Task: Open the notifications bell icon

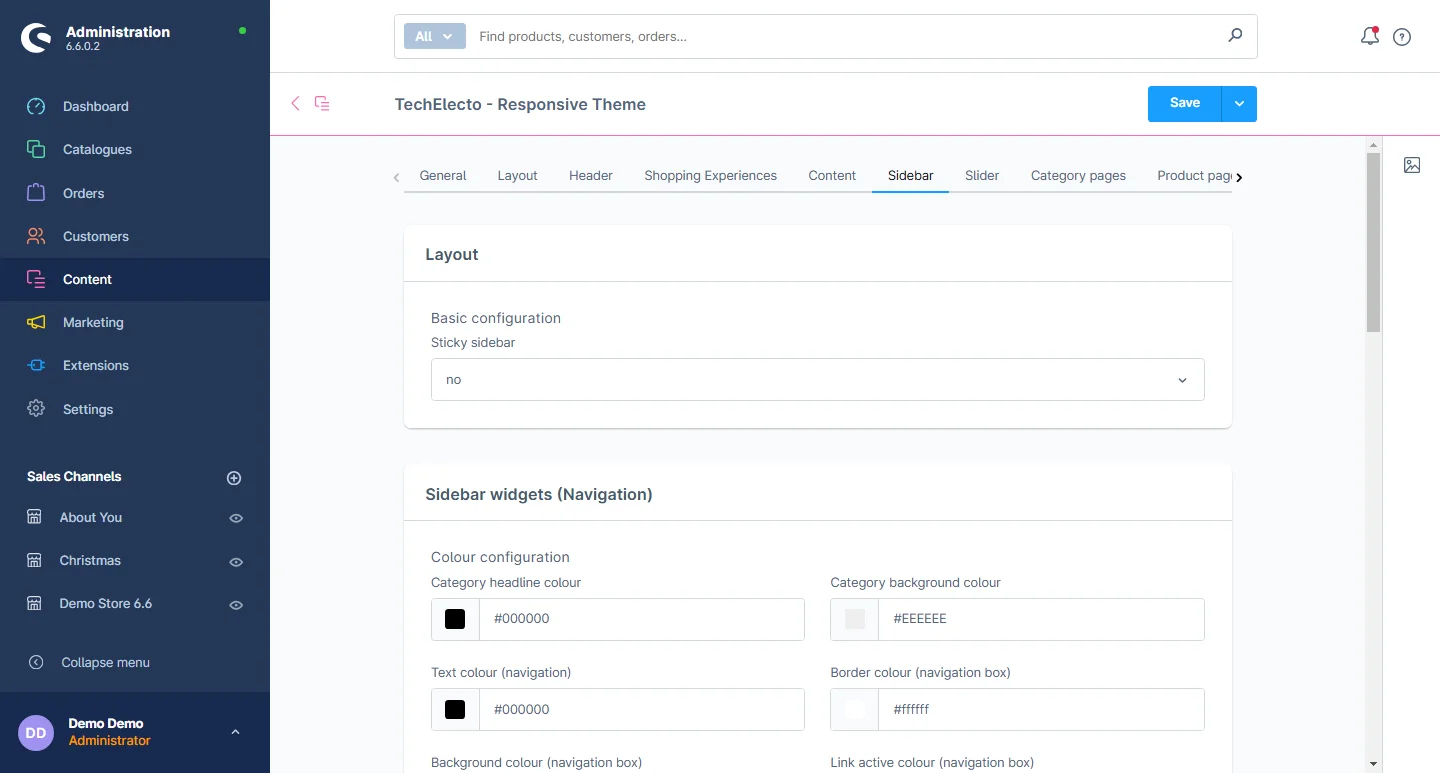Action: (1369, 37)
